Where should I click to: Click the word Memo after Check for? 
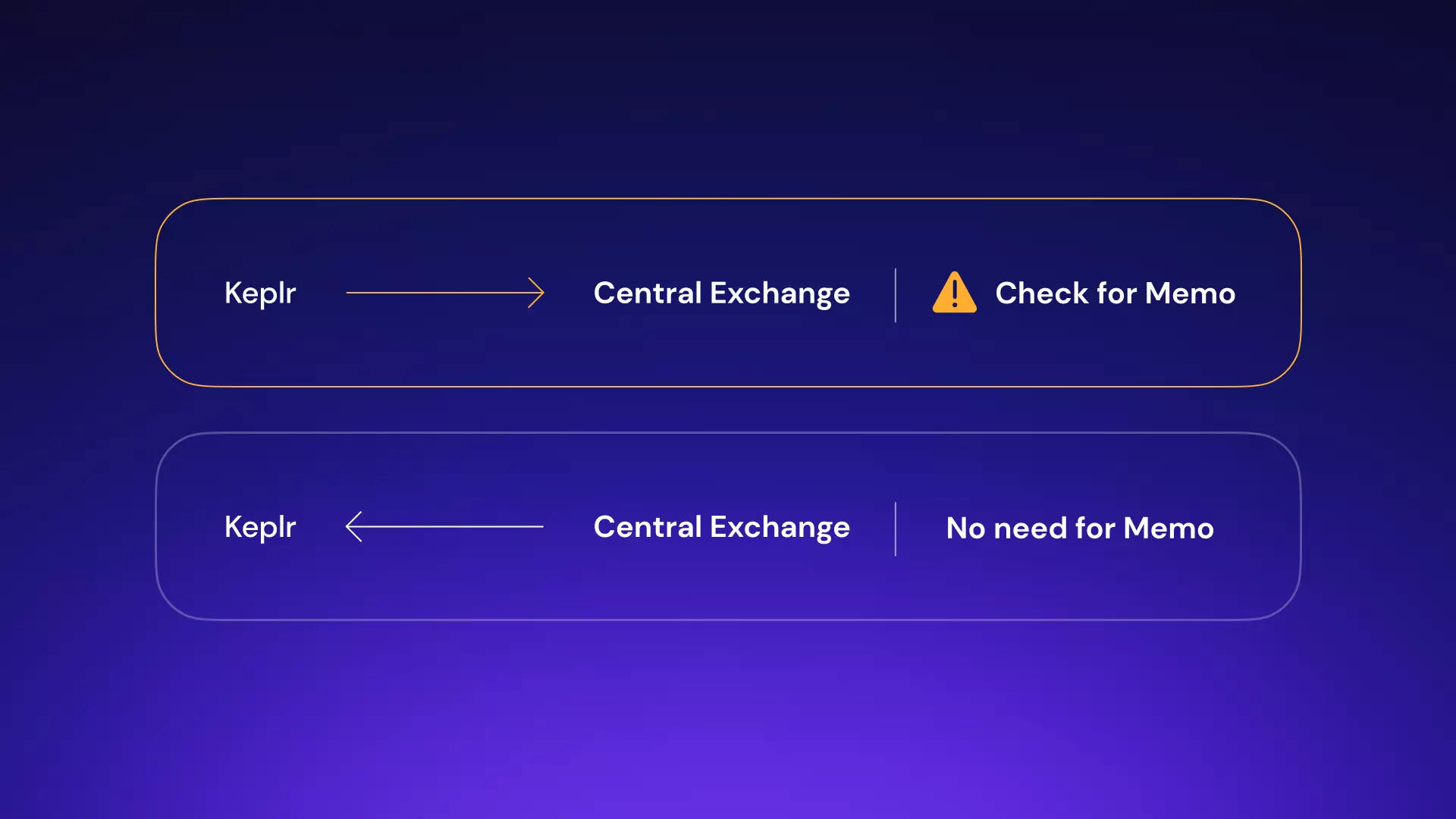1190,293
